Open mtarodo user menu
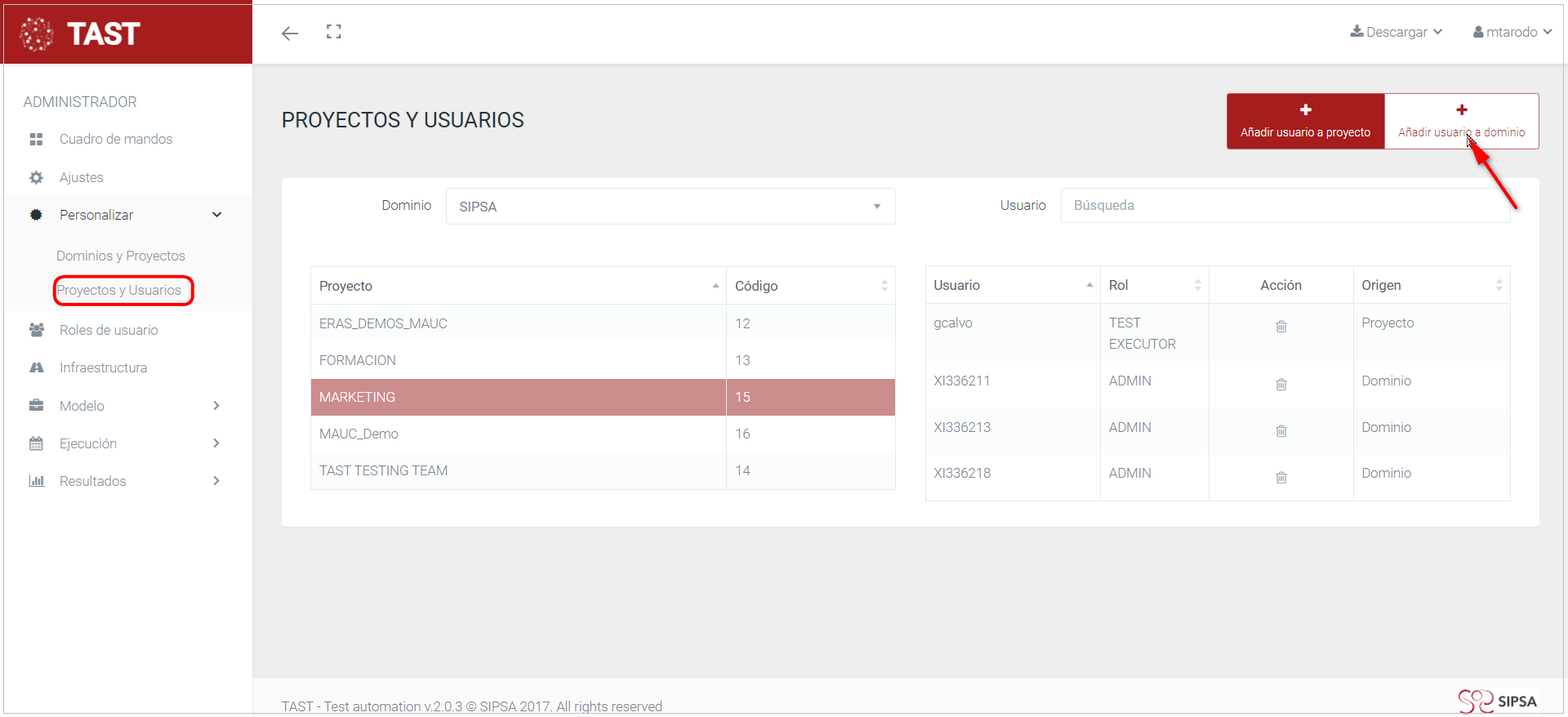1568x717 pixels. click(x=1512, y=32)
